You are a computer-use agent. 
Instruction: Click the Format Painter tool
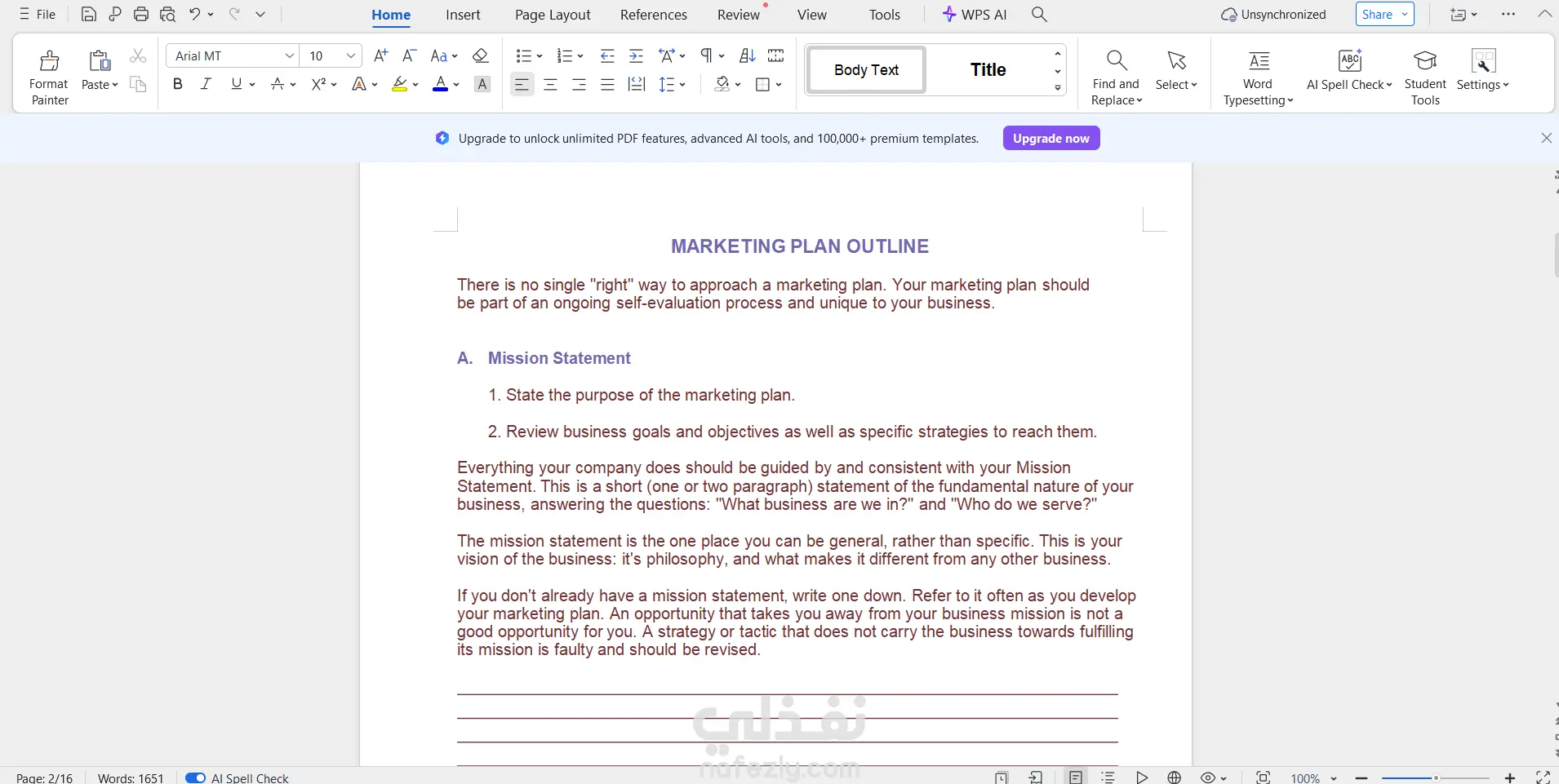[x=49, y=78]
